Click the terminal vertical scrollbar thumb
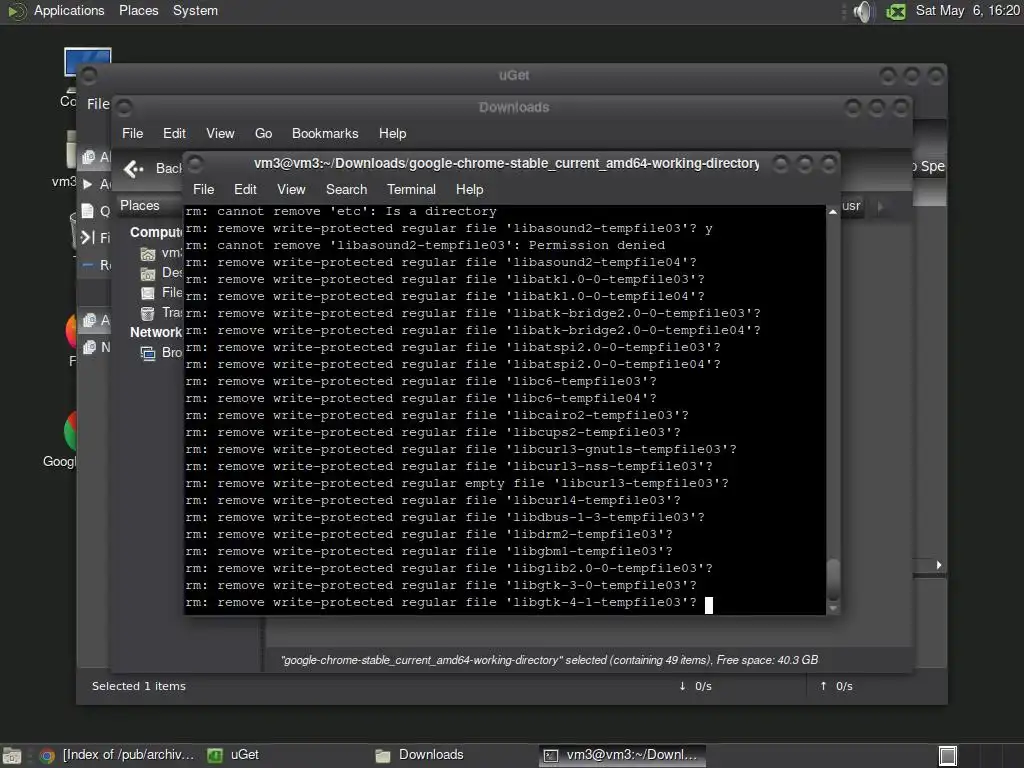The width and height of the screenshot is (1024, 768). coord(833,579)
